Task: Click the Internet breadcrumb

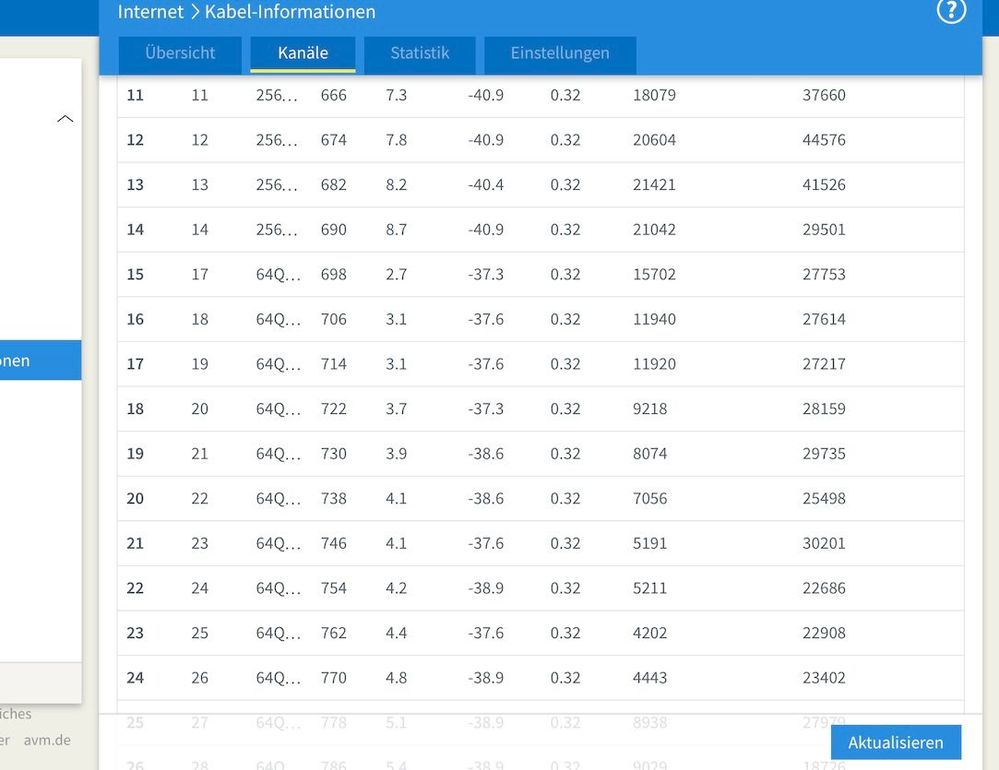Action: point(150,11)
